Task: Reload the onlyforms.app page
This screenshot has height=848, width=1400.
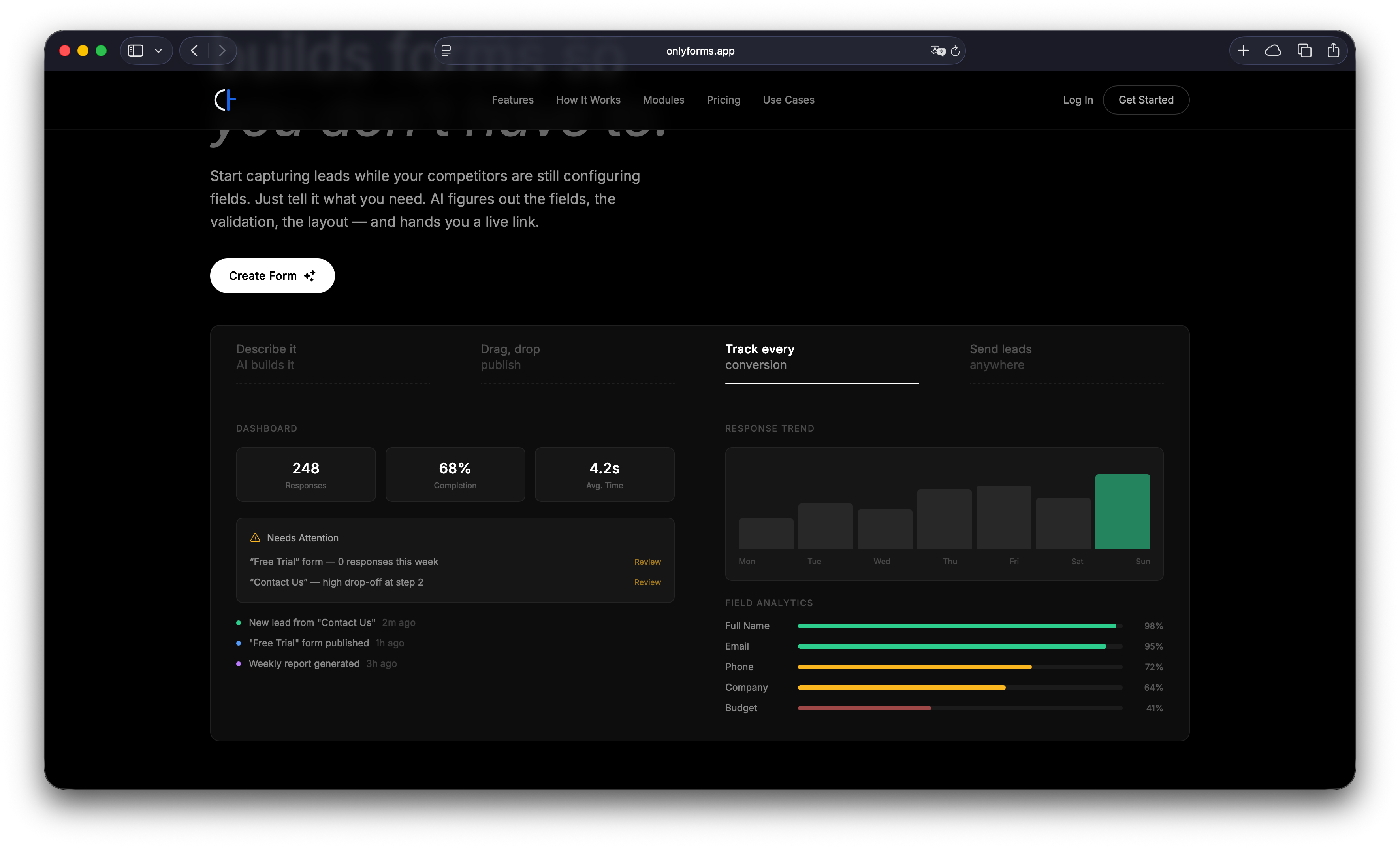Action: (x=955, y=51)
